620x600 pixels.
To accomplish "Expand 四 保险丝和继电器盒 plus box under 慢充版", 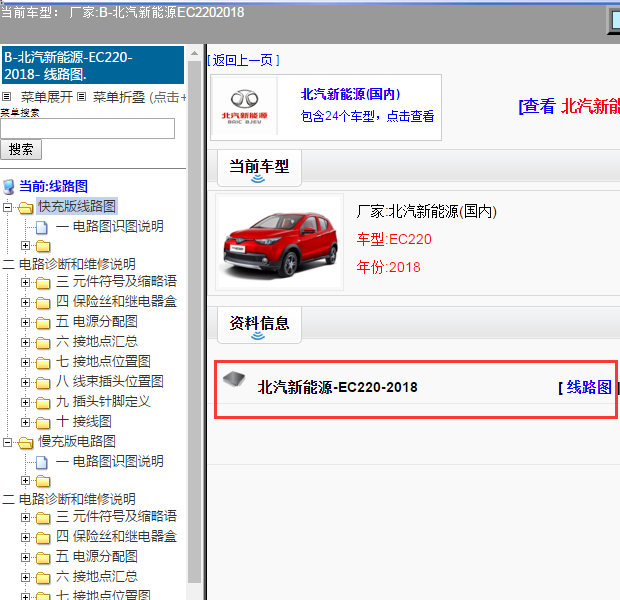I will (x=25, y=537).
